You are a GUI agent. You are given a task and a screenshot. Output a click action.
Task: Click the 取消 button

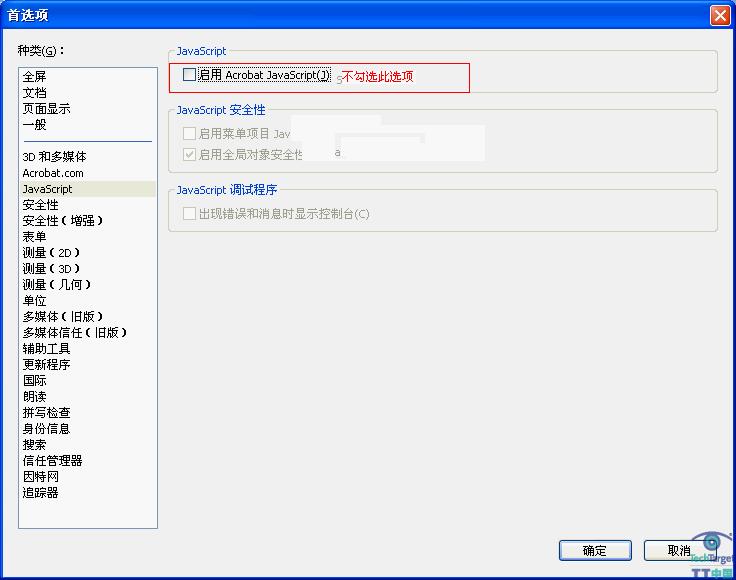click(x=678, y=550)
